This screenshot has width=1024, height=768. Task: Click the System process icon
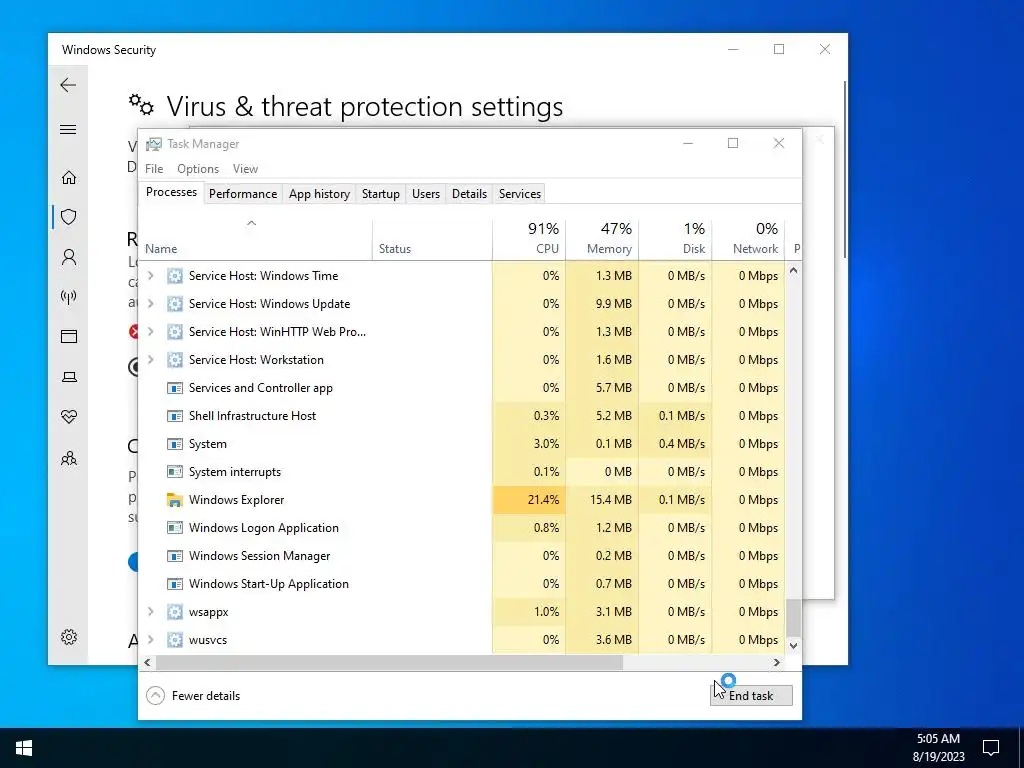(x=174, y=444)
